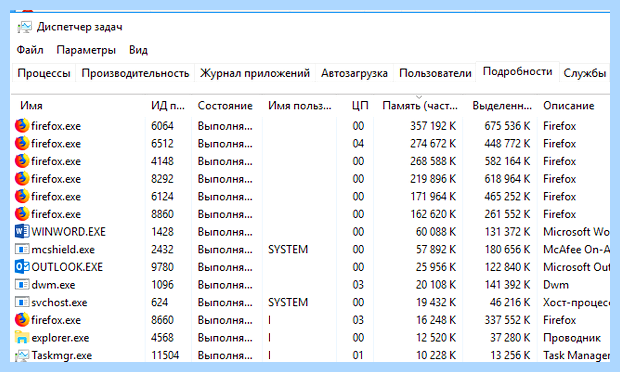620x372 pixels.
Task: Click the Task Manager description text
Action: pos(576,355)
